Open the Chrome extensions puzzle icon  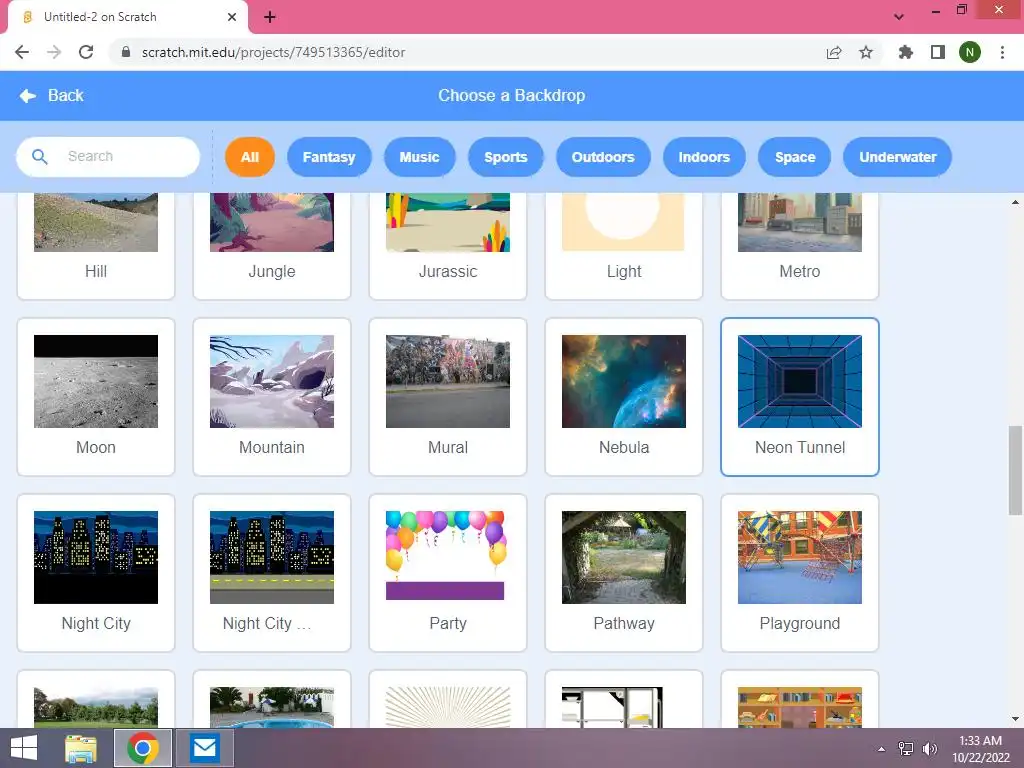coord(905,52)
